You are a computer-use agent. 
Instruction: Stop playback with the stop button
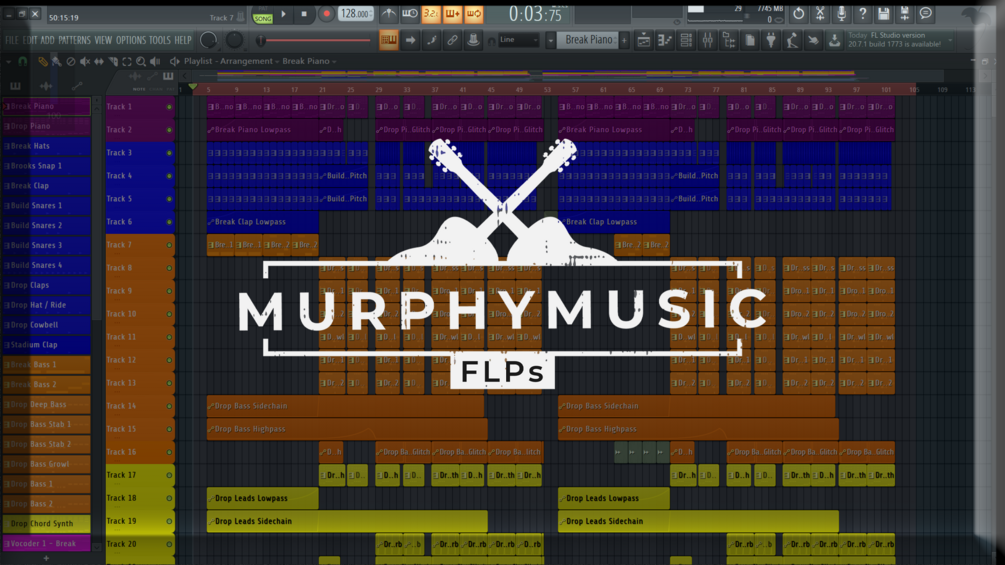click(304, 14)
